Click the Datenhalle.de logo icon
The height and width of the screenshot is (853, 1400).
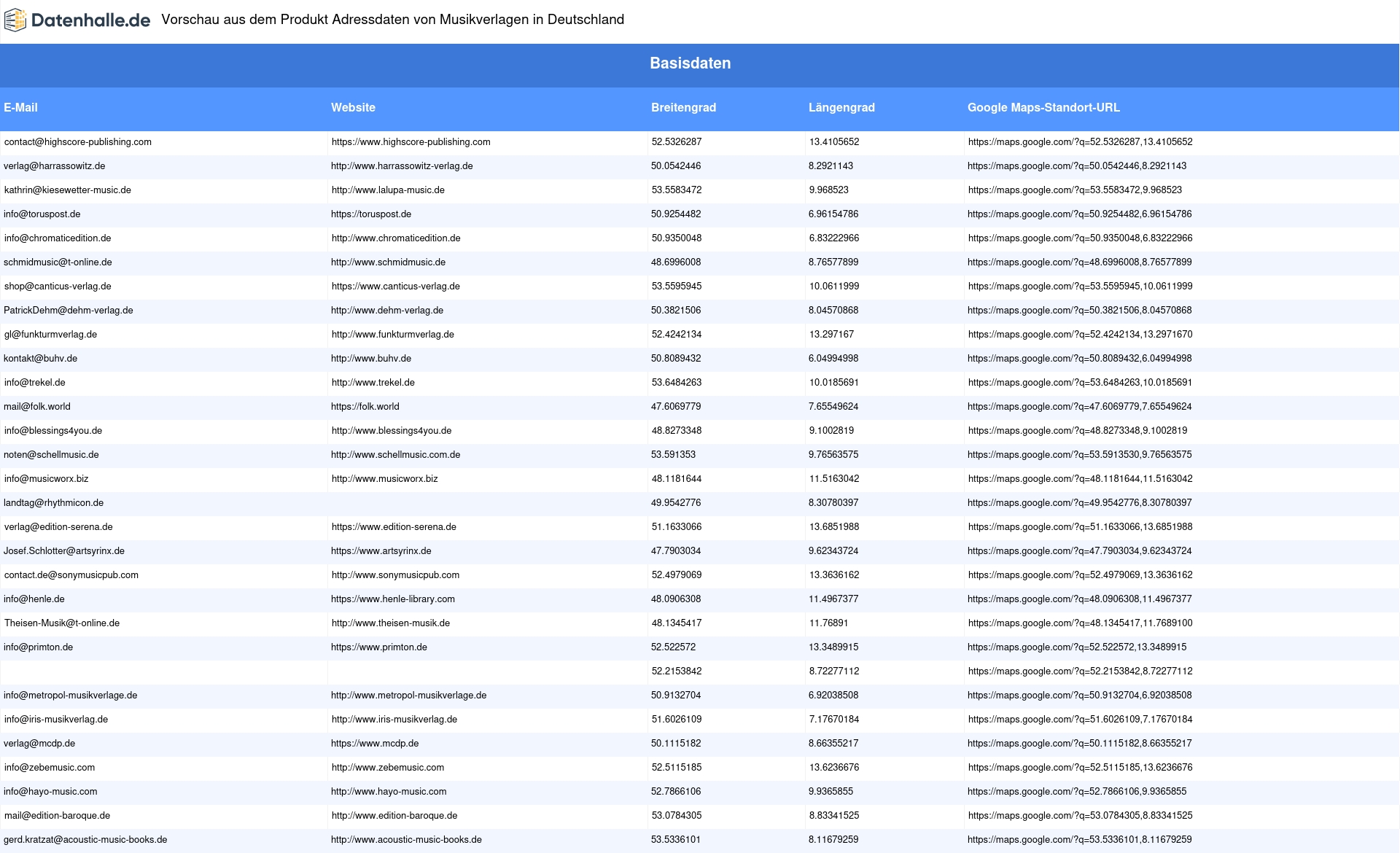(15, 20)
